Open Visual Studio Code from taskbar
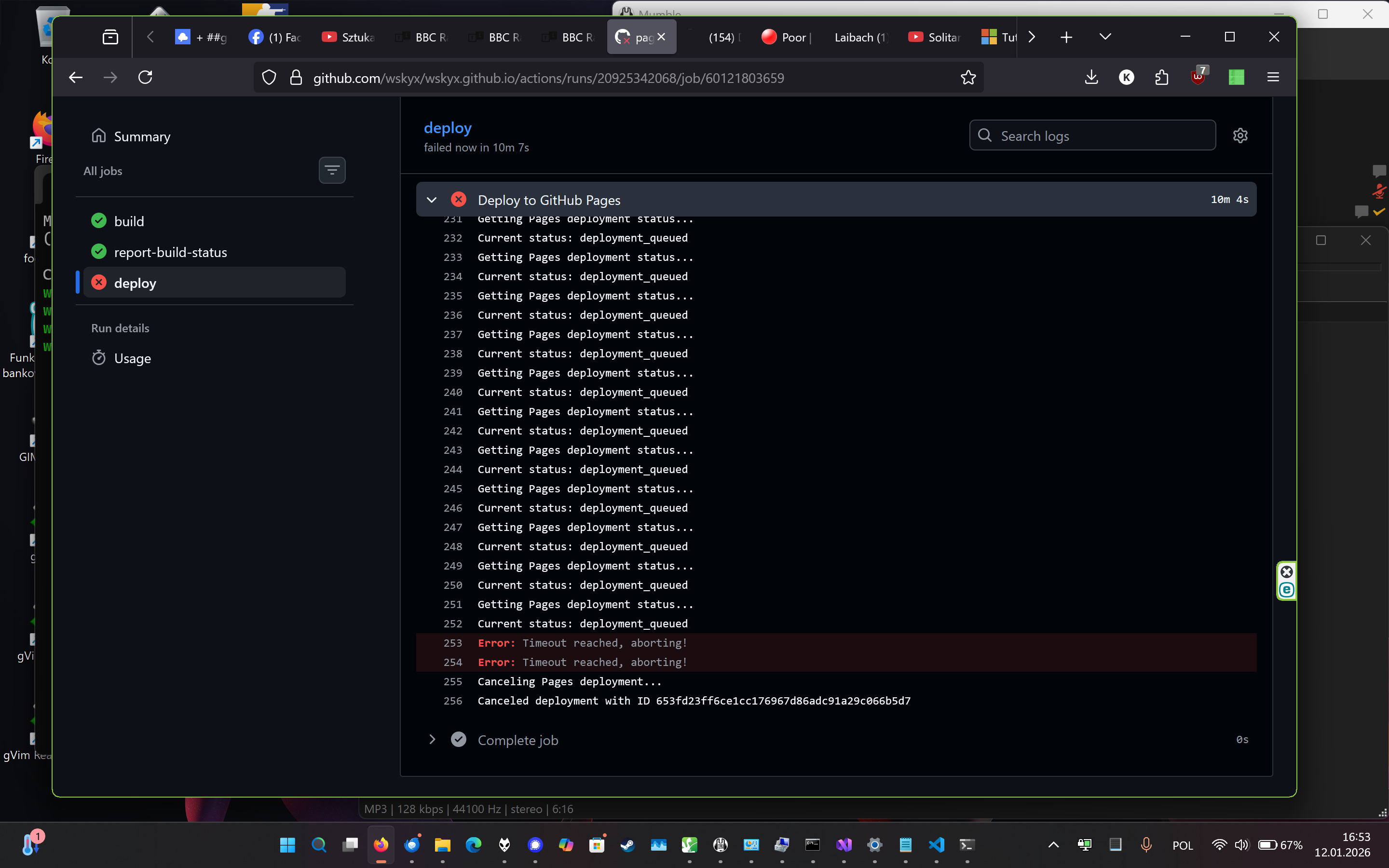This screenshot has height=868, width=1389. click(x=936, y=844)
